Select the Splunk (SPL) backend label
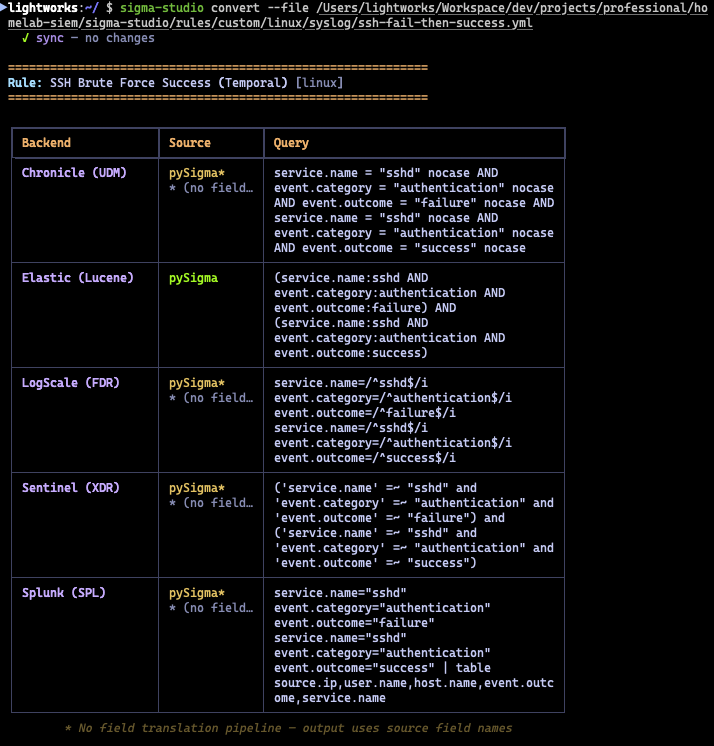Screen dimensions: 714x746 tap(63, 593)
